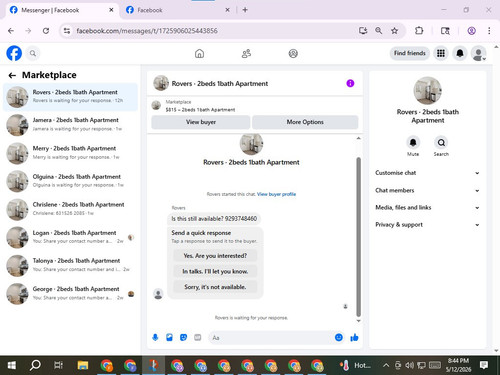Attach a file icon in composer

pos(169,338)
